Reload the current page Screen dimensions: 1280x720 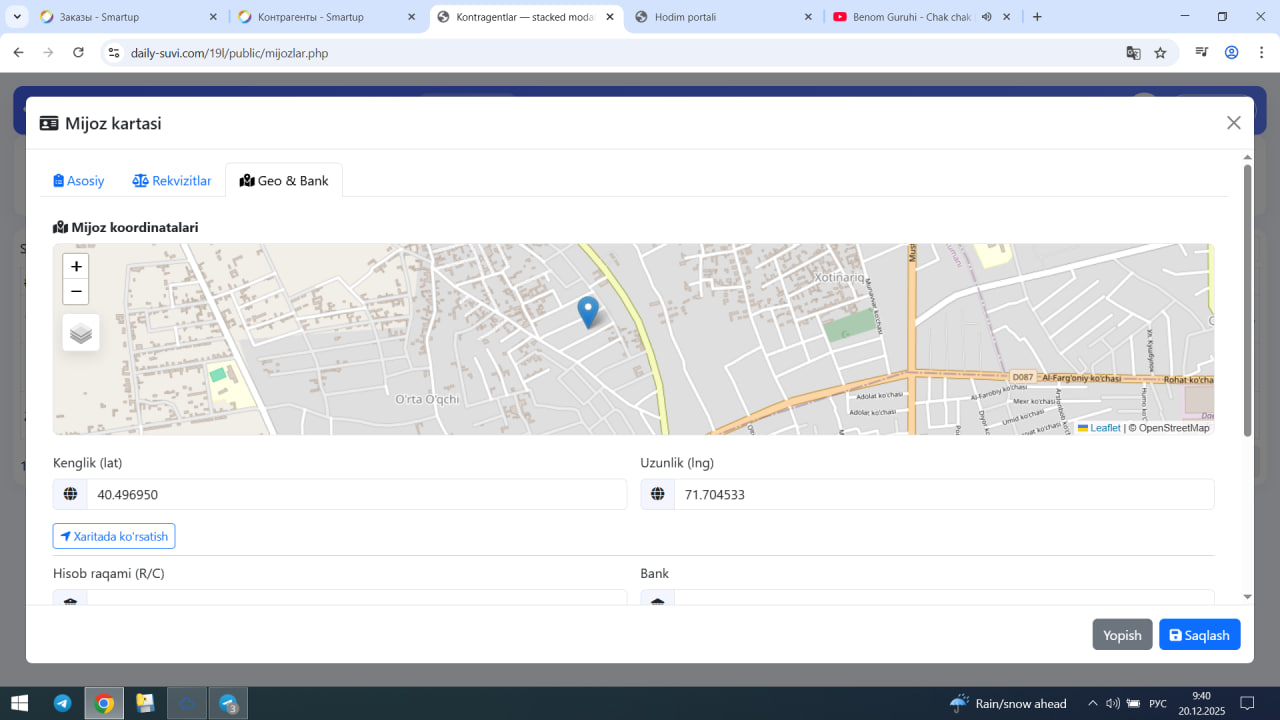pyautogui.click(x=79, y=53)
